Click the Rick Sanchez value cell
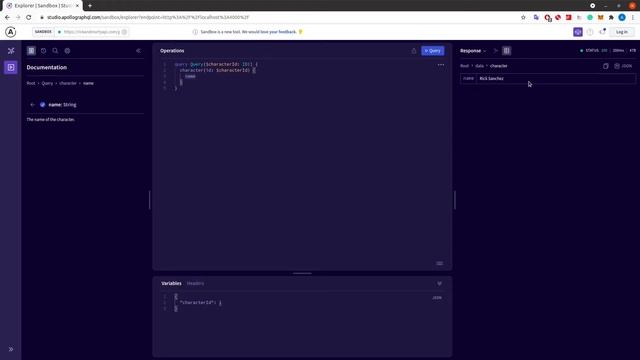The height and width of the screenshot is (360, 640). [556, 78]
